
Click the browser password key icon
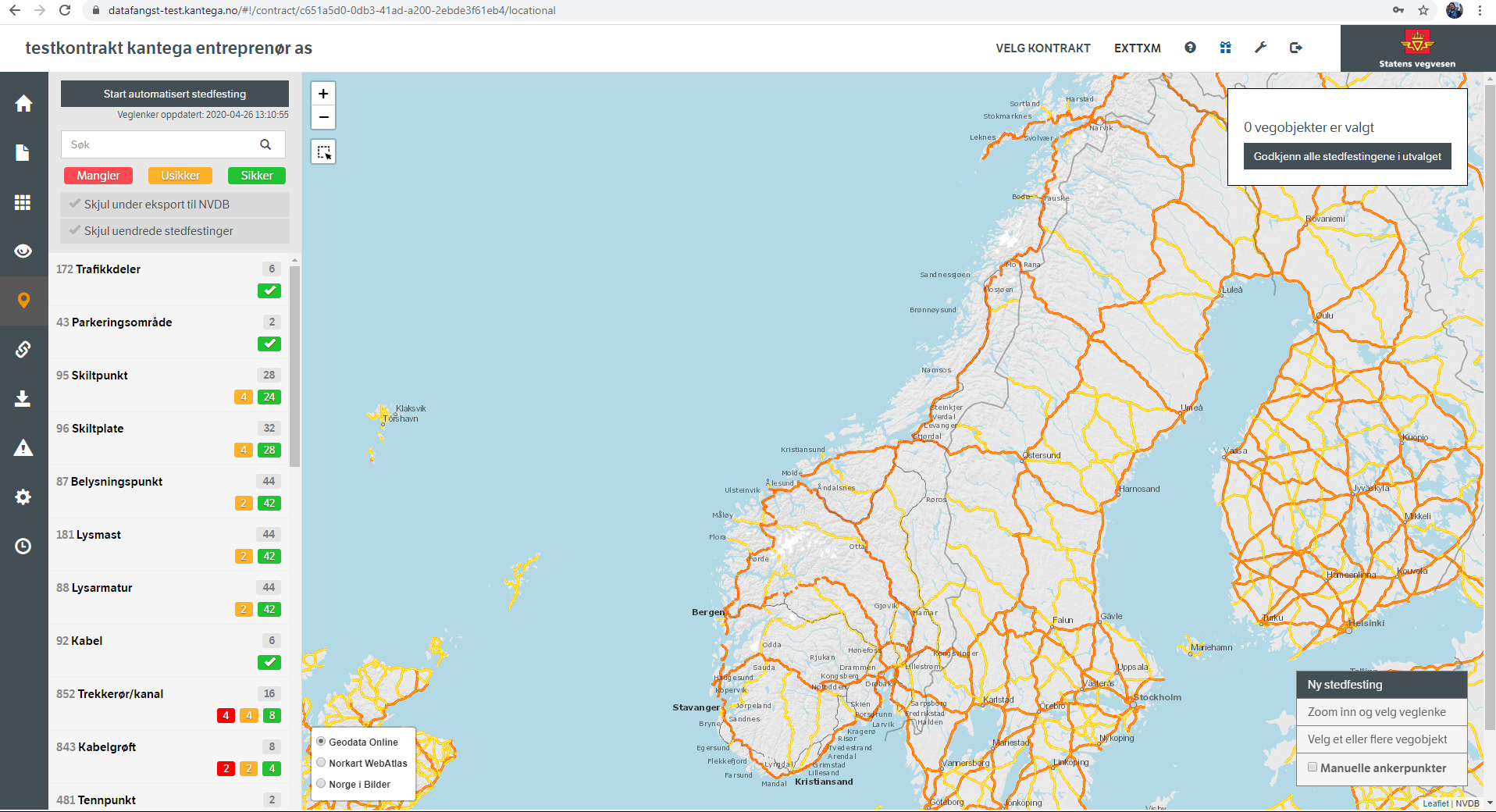point(1398,10)
